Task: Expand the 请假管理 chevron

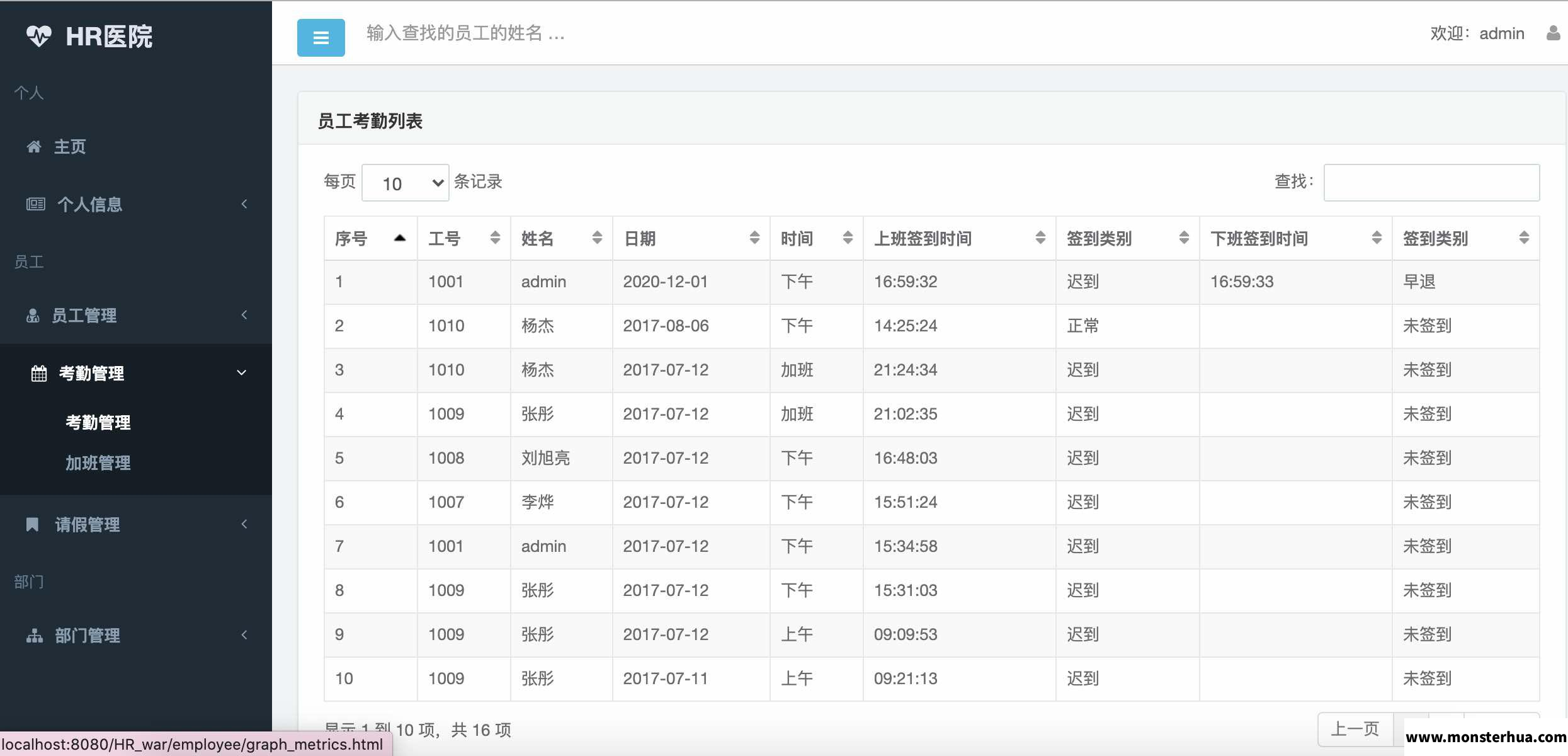Action: pos(244,524)
